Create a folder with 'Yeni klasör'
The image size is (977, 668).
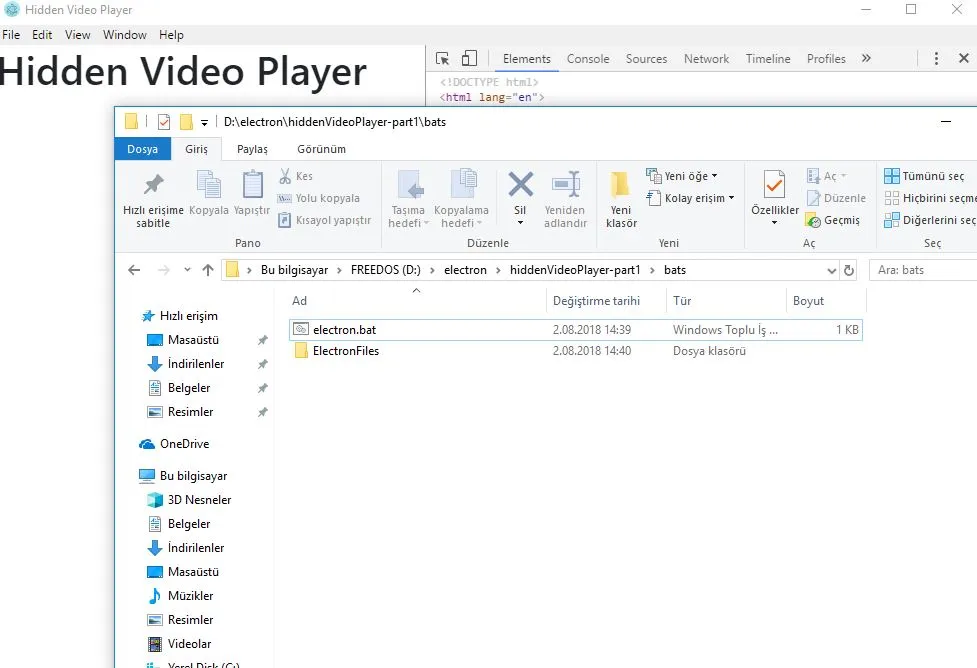click(621, 199)
